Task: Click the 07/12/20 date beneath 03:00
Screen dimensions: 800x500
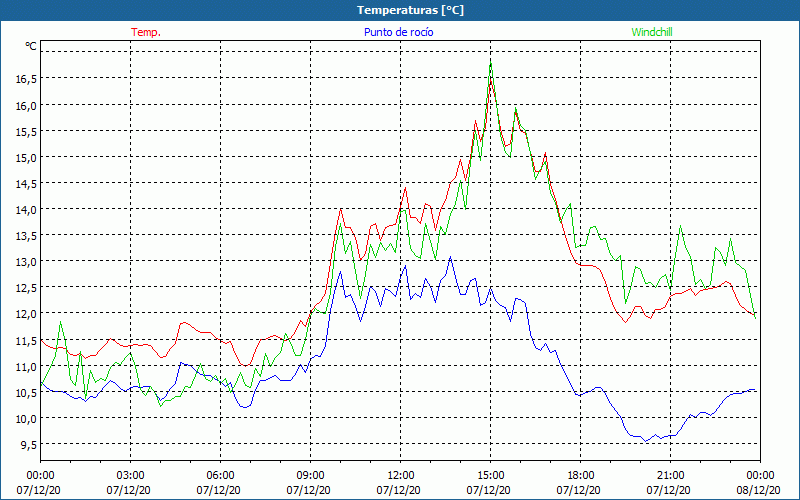Action: click(x=129, y=490)
